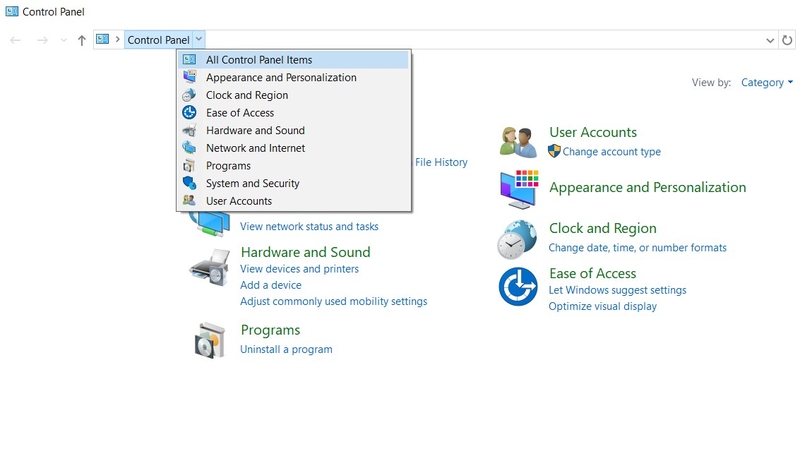Click the large Appearance and Personalization monitor icon
The width and height of the screenshot is (800, 461).
pos(519,189)
